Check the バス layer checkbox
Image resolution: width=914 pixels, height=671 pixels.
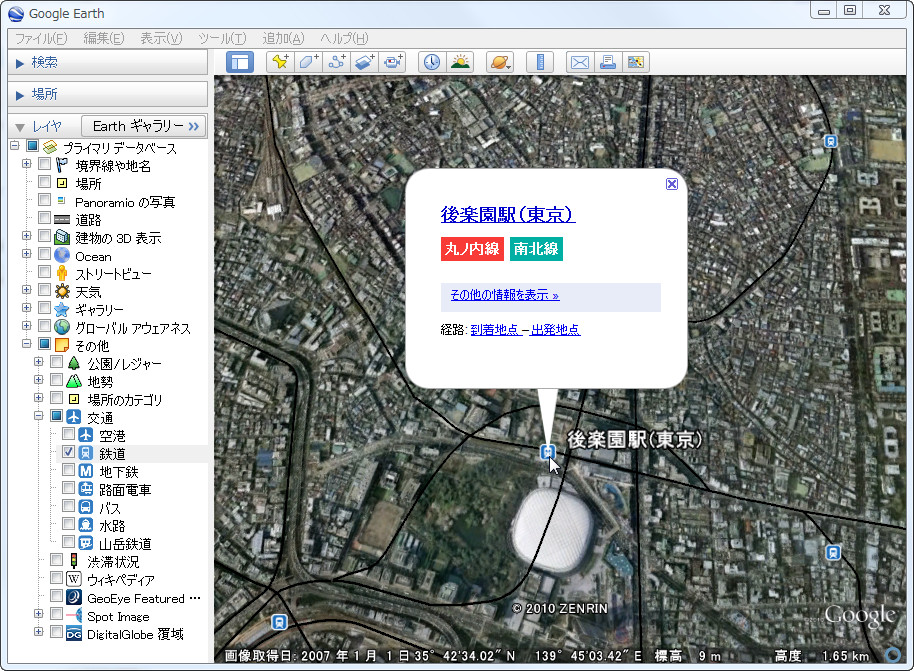click(68, 506)
